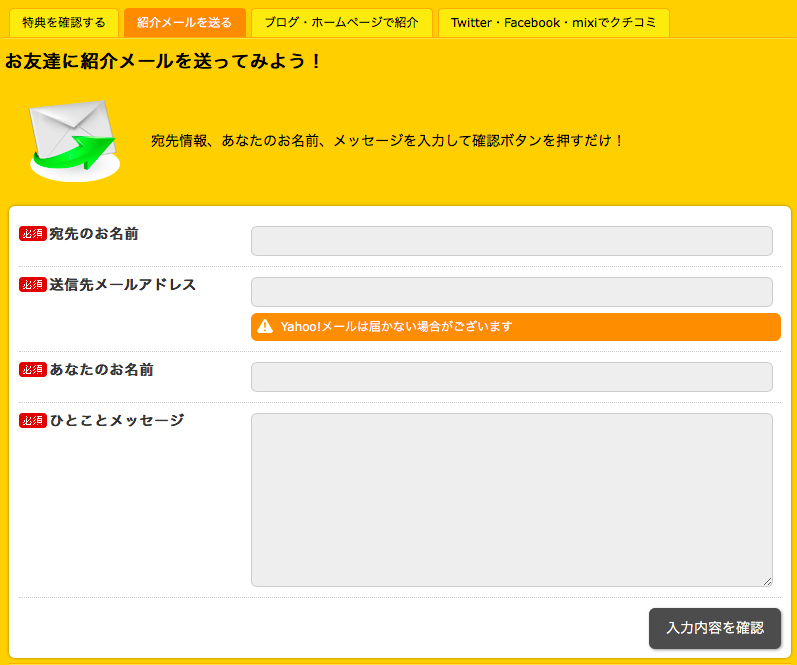Viewport: 797px width, 665px height.
Task: Click the label 宛先のお名前
Action: 94,234
